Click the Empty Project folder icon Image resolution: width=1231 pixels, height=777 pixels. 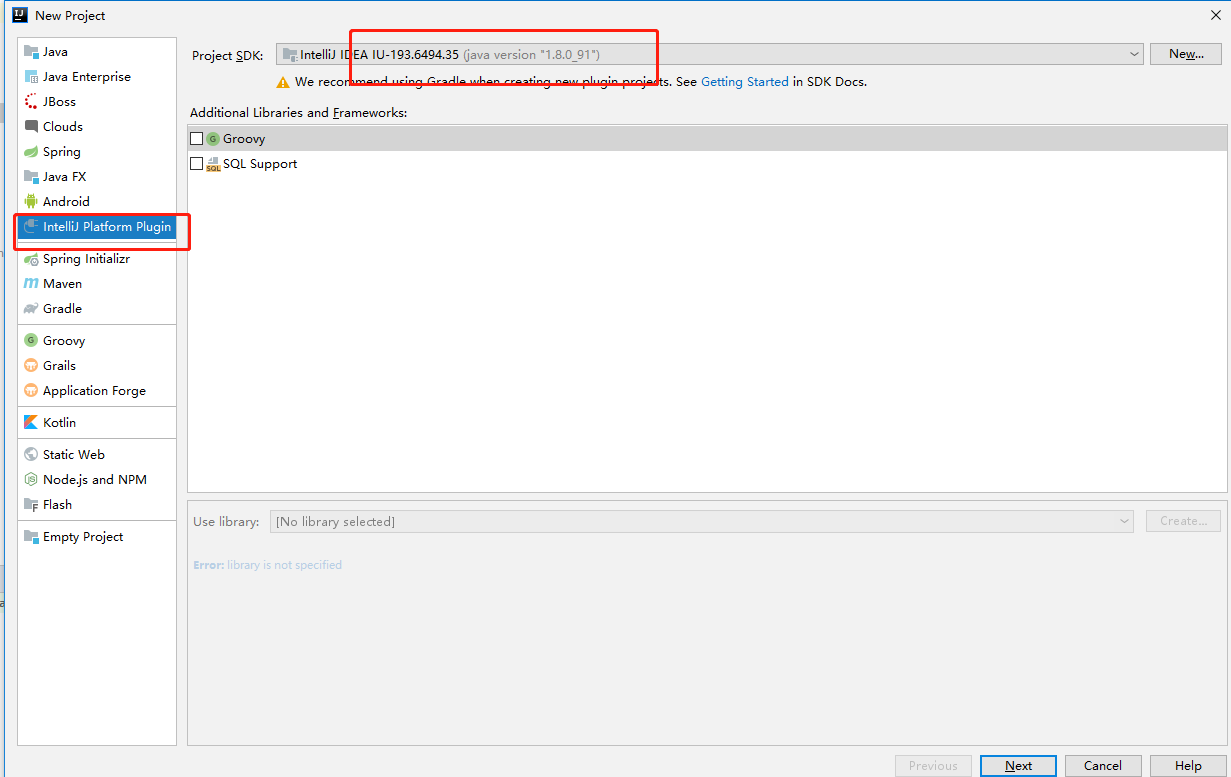31,537
